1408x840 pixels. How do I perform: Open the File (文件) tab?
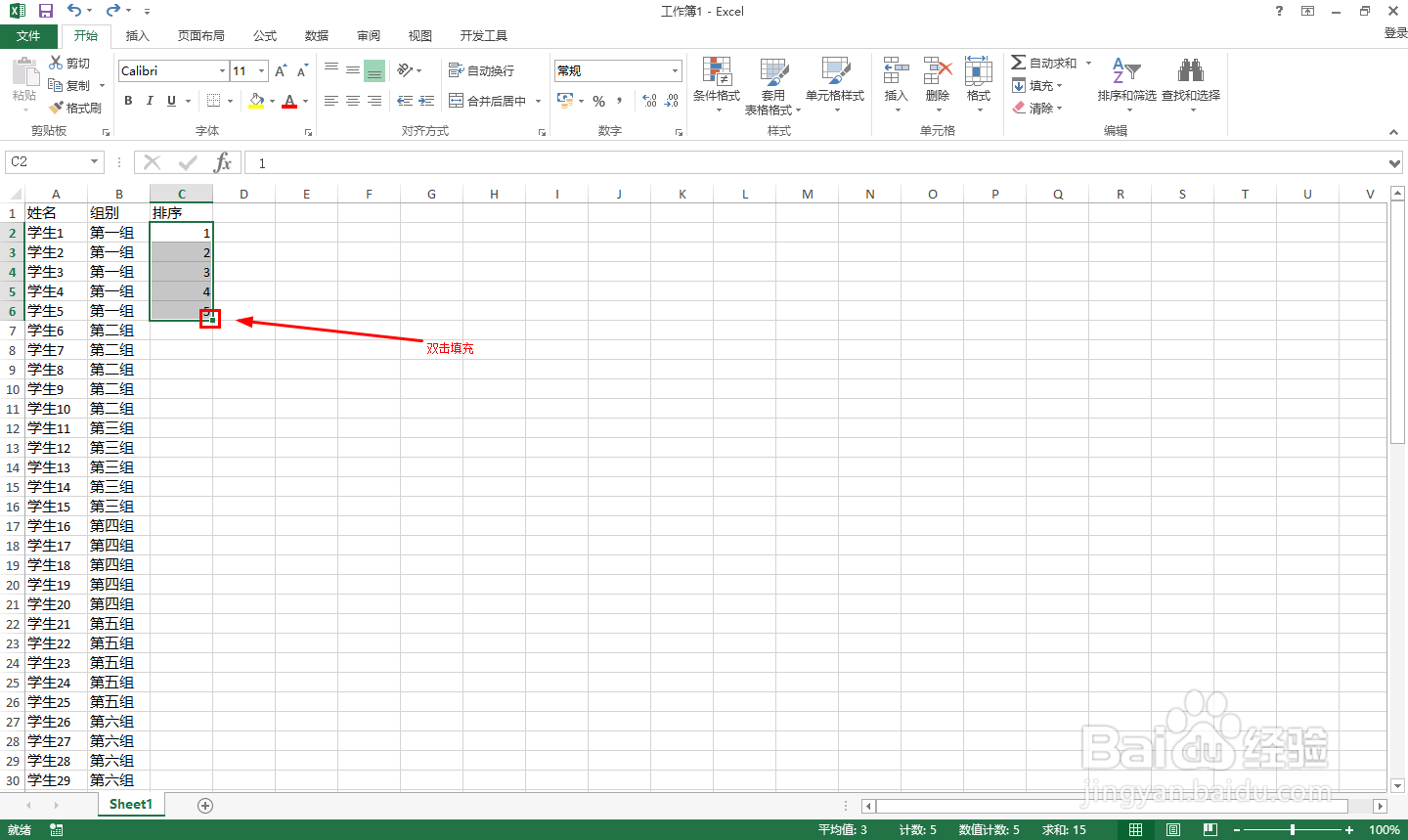28,36
